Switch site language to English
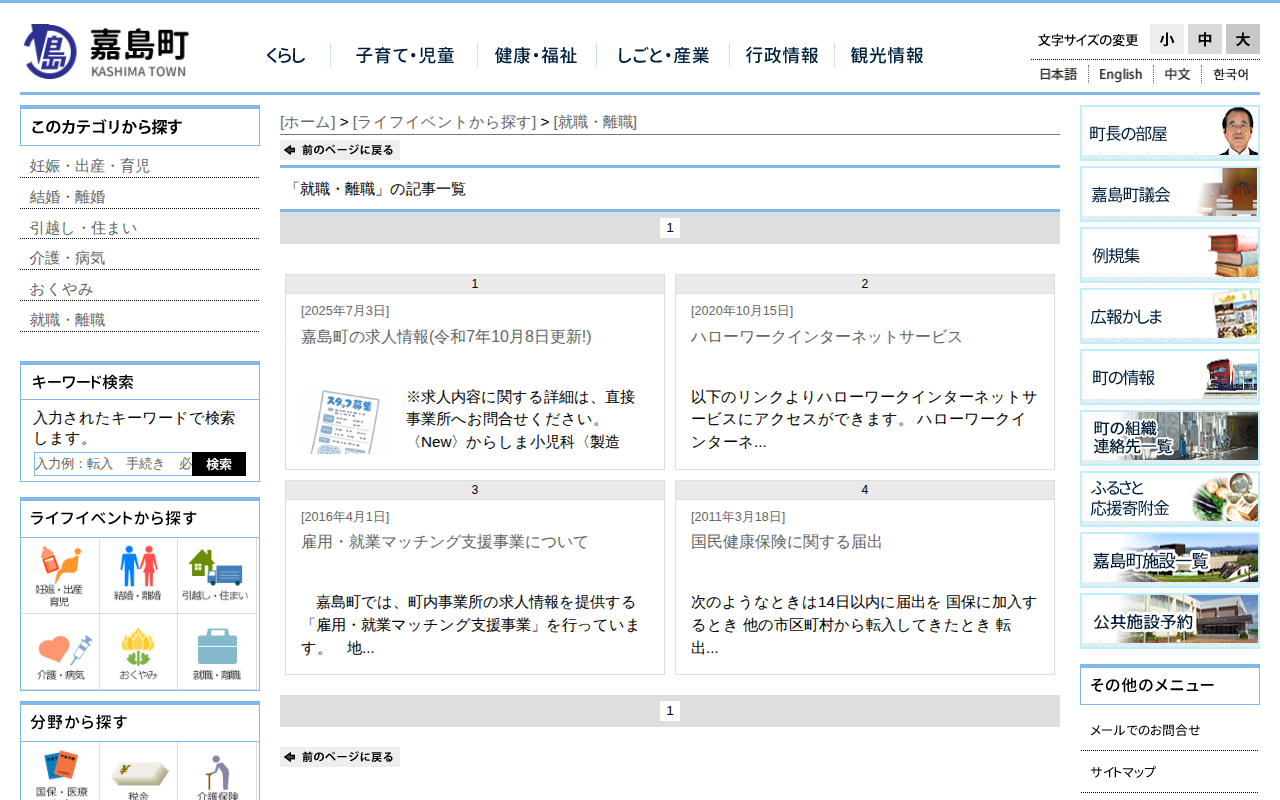The image size is (1280, 800). point(1120,74)
